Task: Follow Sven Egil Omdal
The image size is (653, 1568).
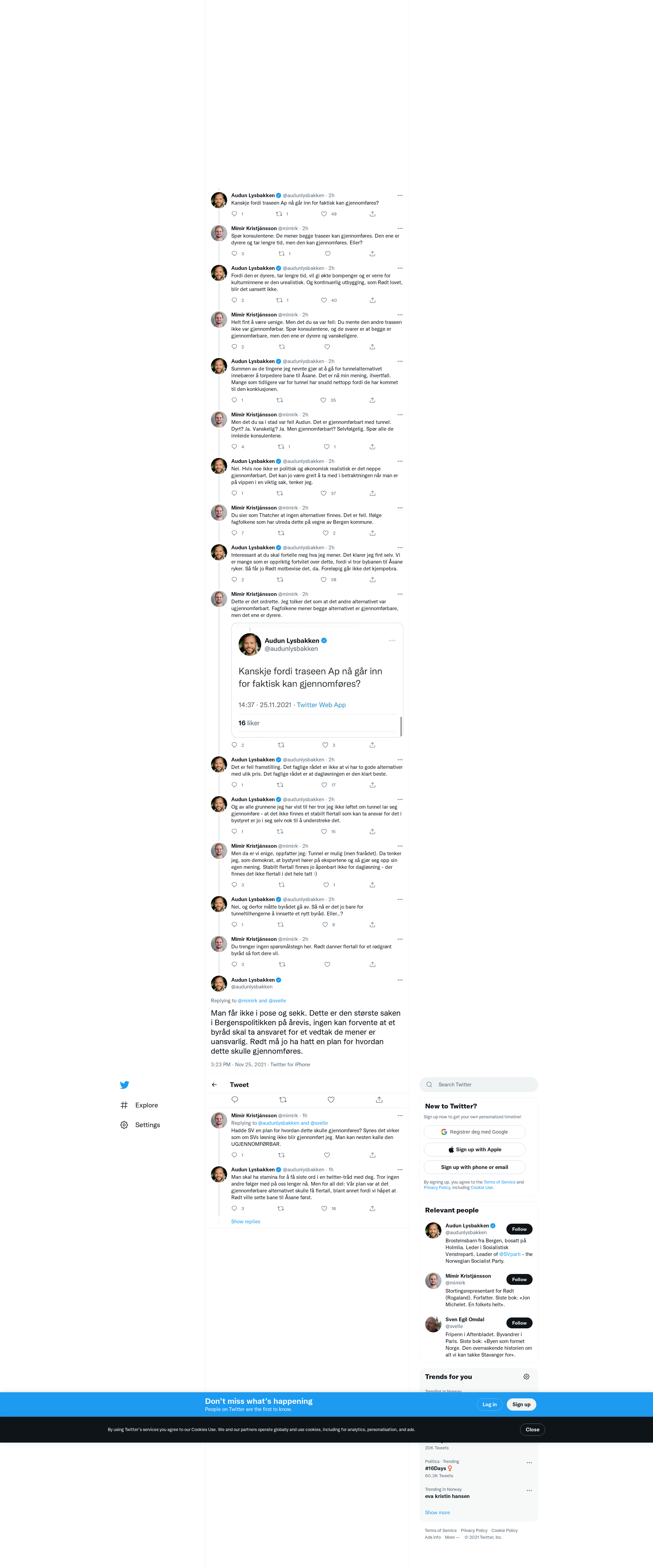Action: point(519,1323)
